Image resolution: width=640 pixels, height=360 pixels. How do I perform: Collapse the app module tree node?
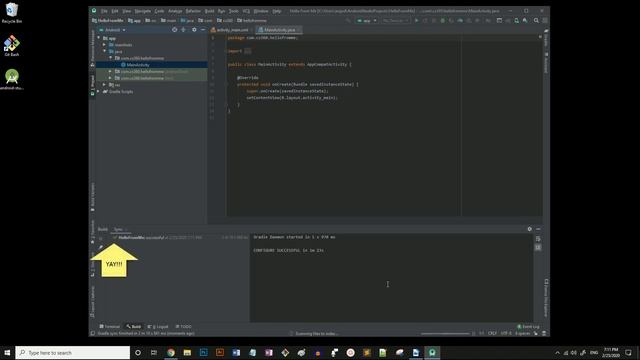(99, 38)
